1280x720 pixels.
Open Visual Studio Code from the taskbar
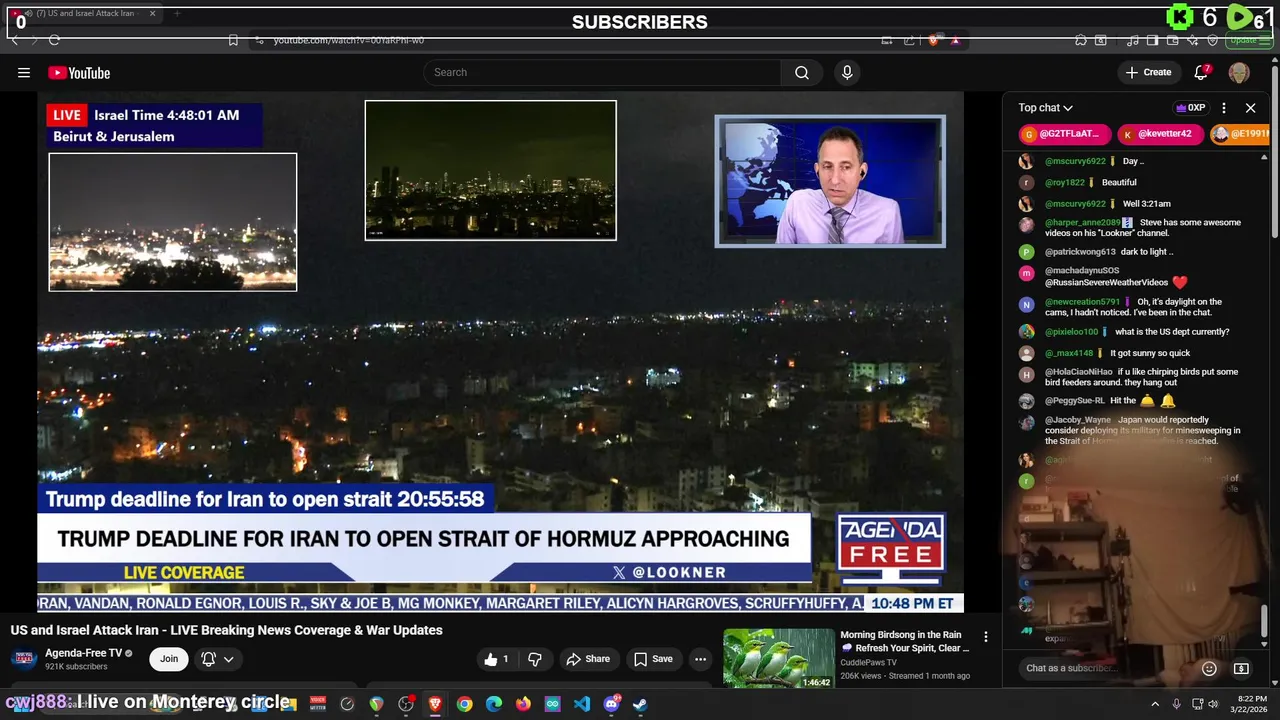582,704
